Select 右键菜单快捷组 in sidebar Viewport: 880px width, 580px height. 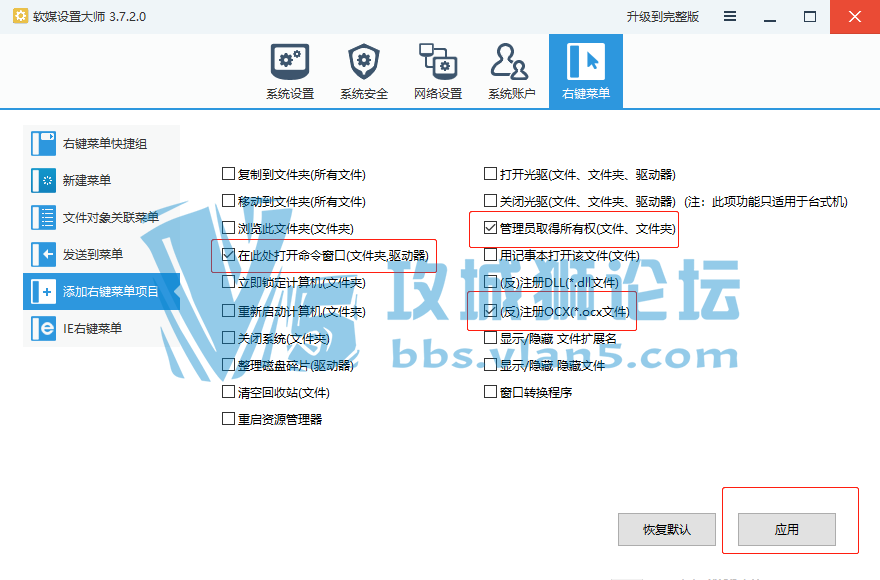102,144
